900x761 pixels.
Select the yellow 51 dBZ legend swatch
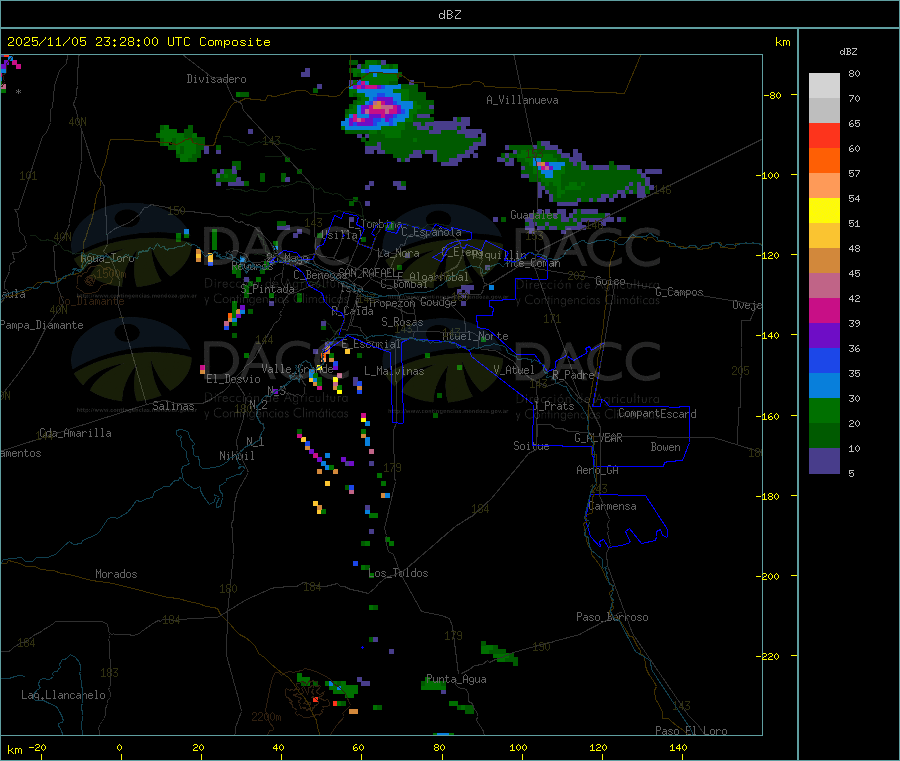(824, 211)
